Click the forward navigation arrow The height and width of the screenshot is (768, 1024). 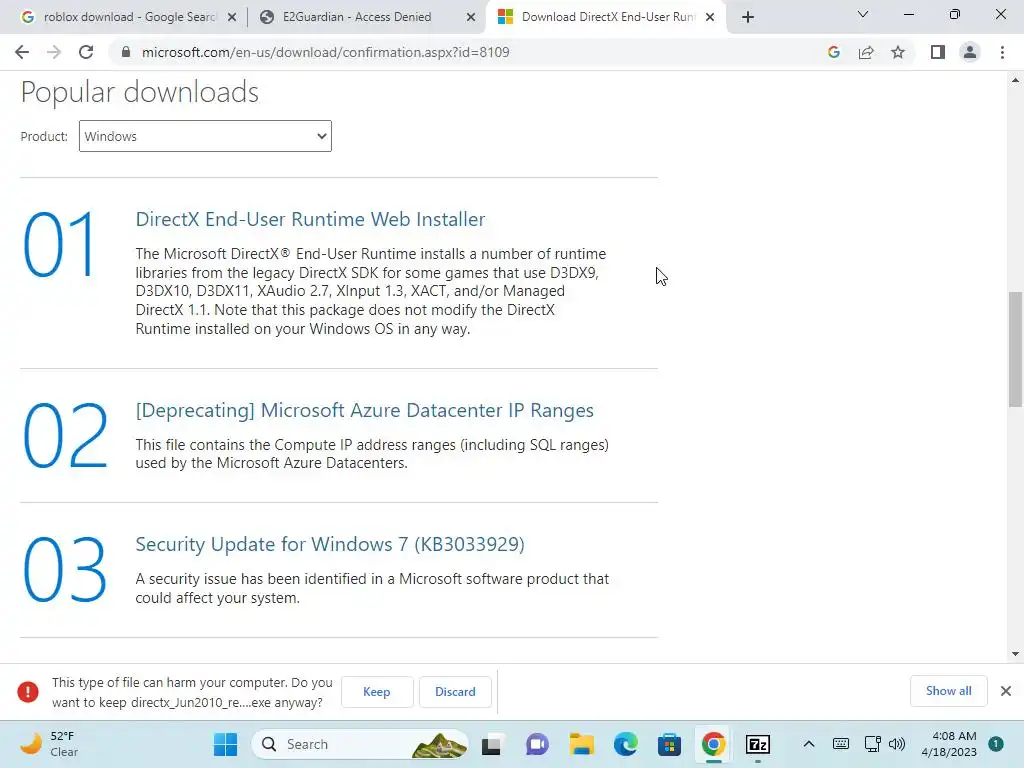[x=54, y=52]
